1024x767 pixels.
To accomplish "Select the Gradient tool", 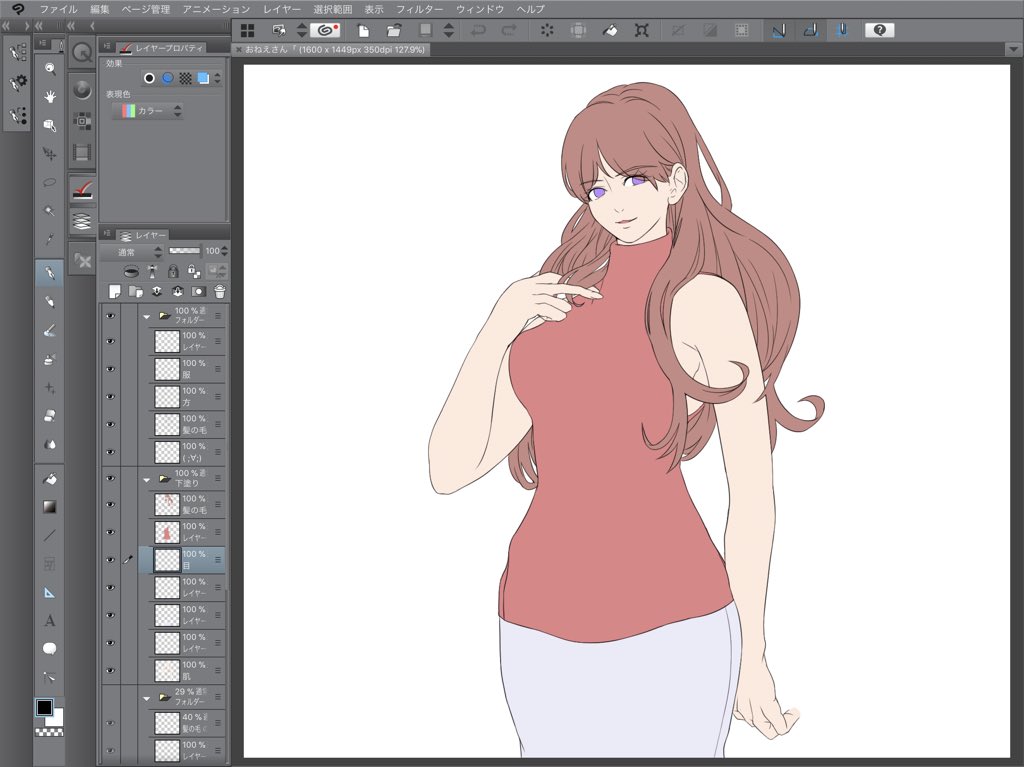I will point(50,506).
